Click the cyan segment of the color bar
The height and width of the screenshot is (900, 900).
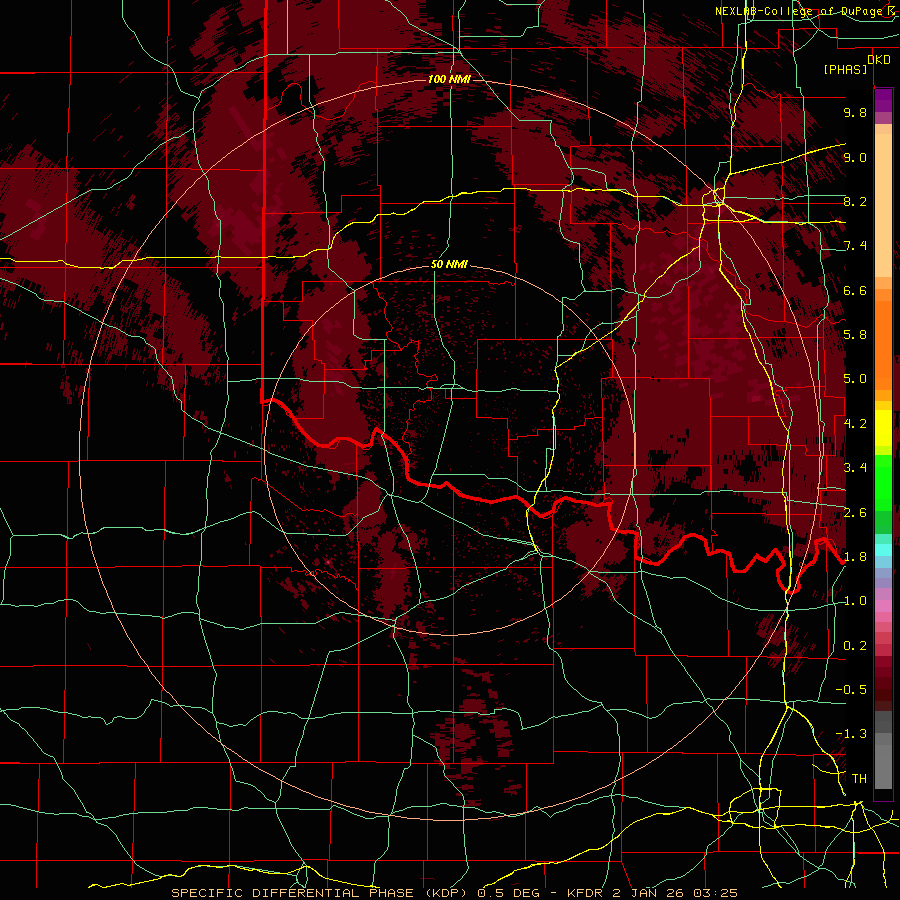[x=883, y=550]
